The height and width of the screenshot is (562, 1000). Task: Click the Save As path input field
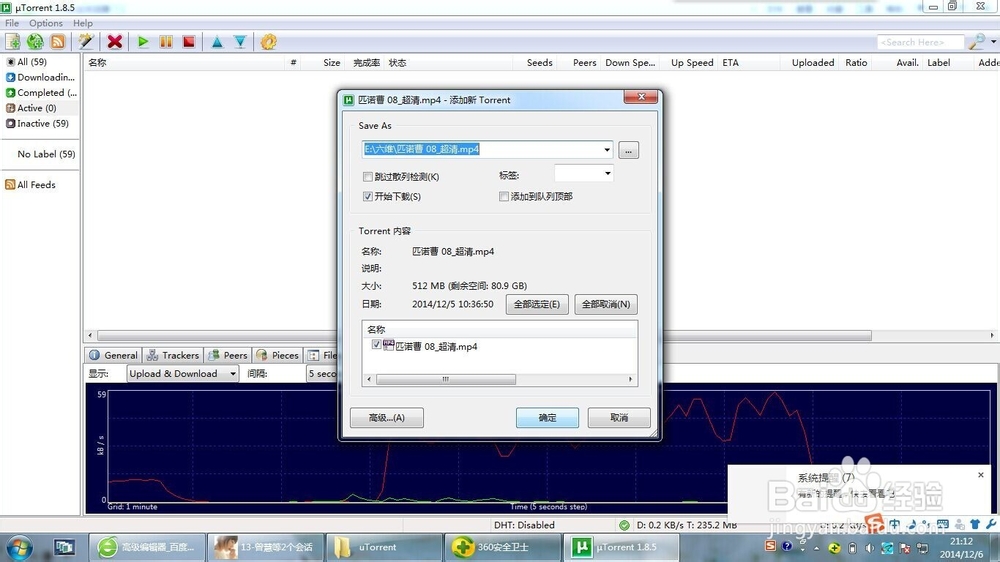tap(482, 149)
